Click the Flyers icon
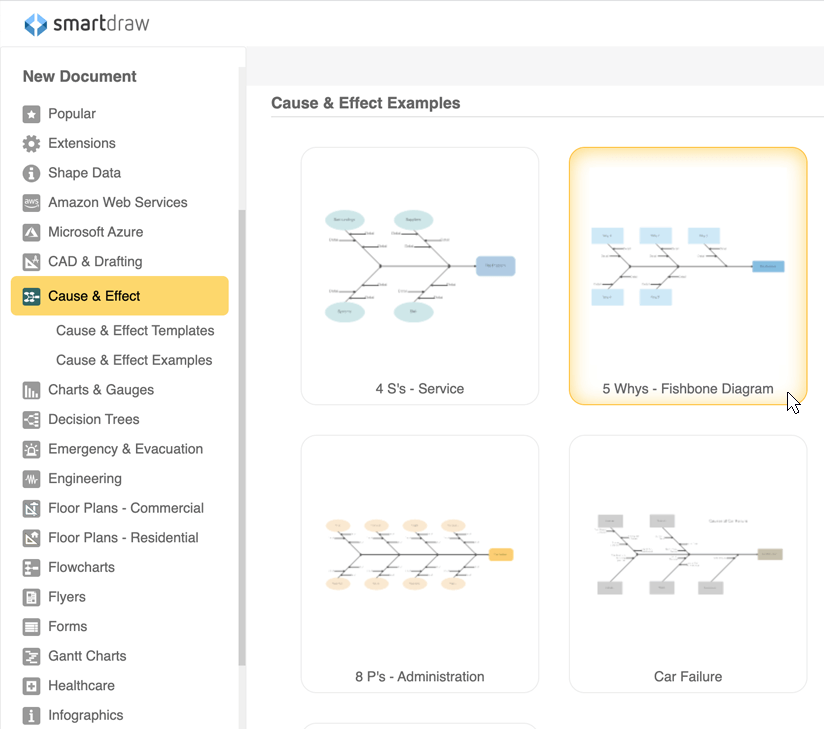Viewport: 824px width, 729px height. tap(32, 597)
